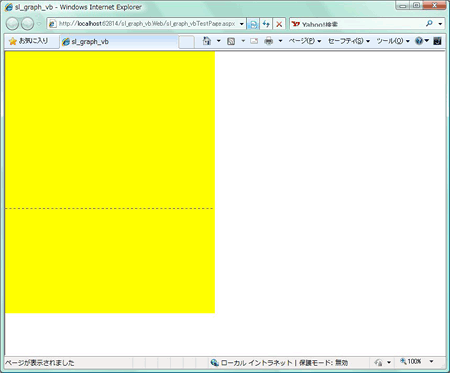Click the browser Back button
The image size is (450, 373).
point(12,24)
